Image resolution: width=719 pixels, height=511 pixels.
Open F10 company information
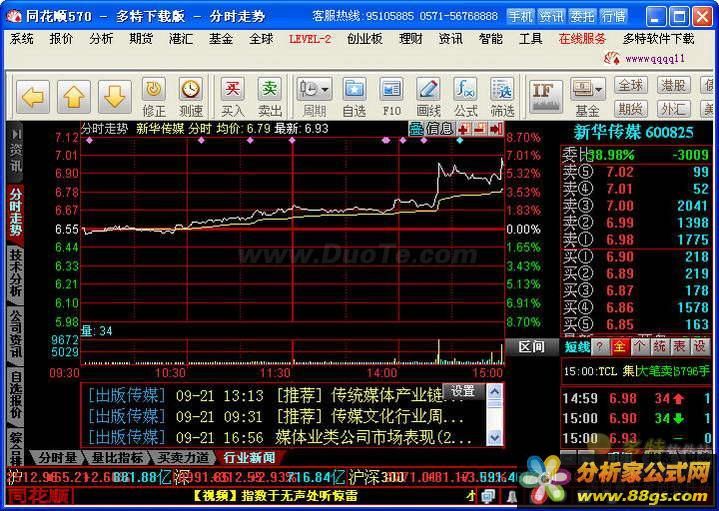[392, 97]
